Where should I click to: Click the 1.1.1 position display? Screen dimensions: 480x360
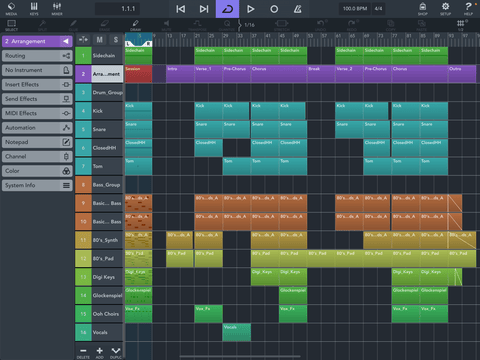pyautogui.click(x=117, y=9)
